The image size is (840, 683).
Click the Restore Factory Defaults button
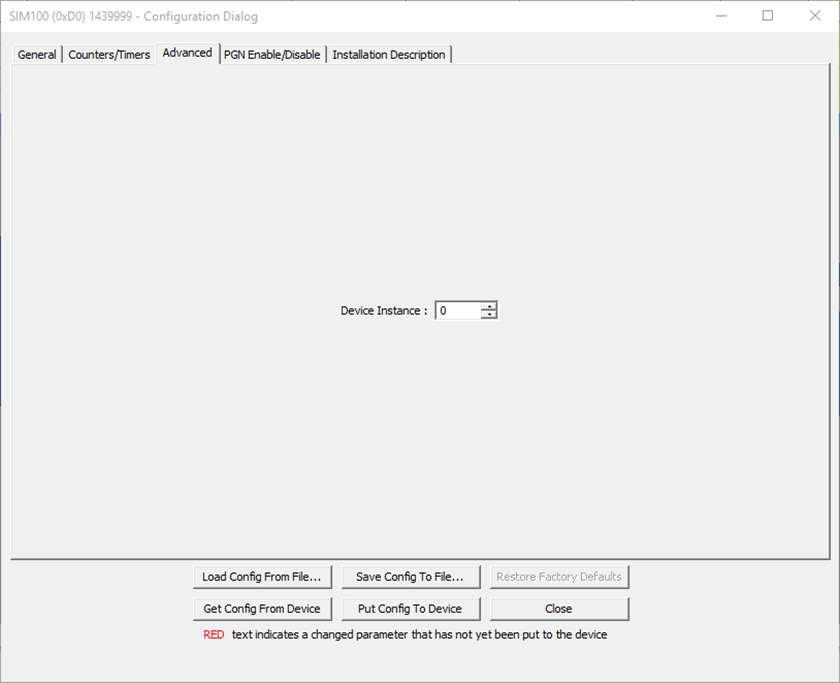pos(559,577)
